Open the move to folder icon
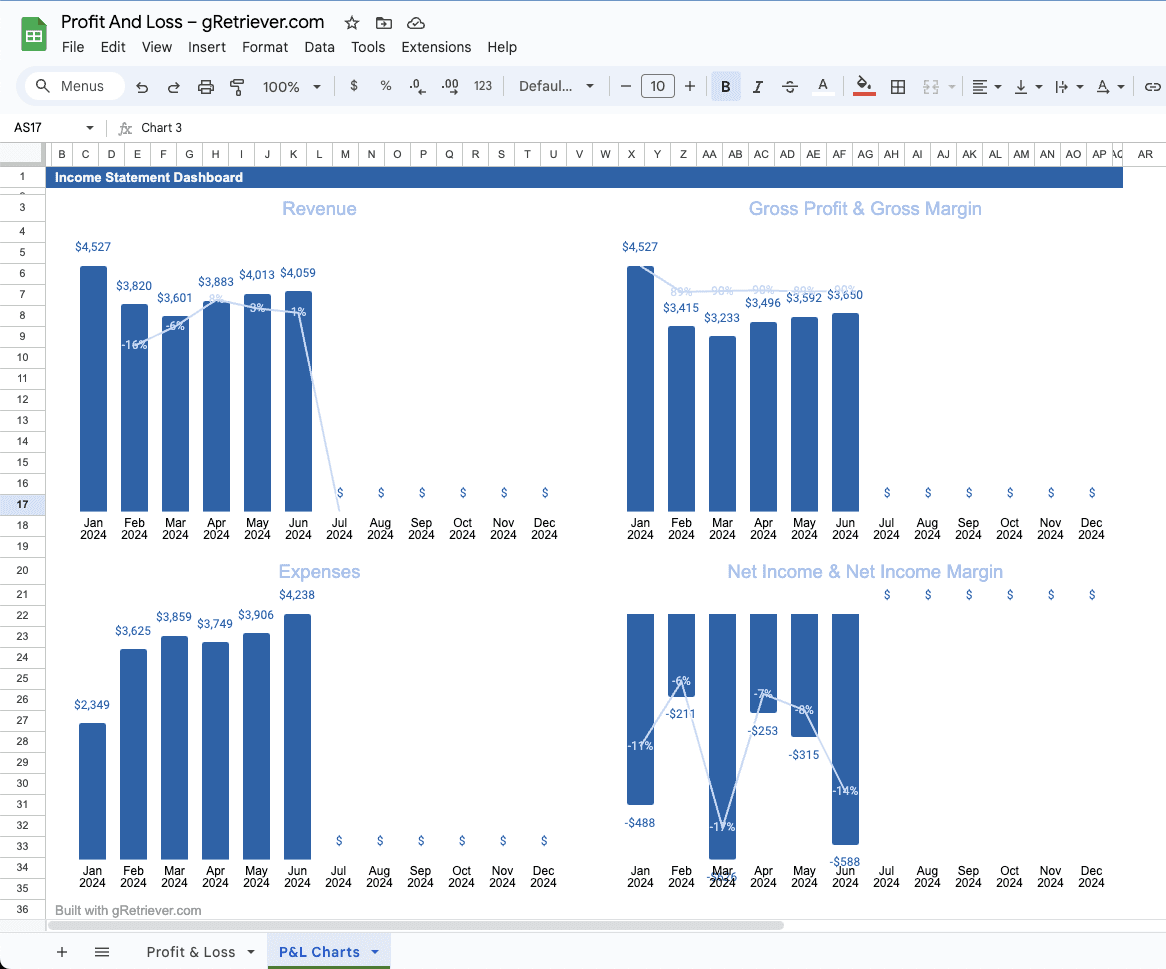 tap(384, 23)
